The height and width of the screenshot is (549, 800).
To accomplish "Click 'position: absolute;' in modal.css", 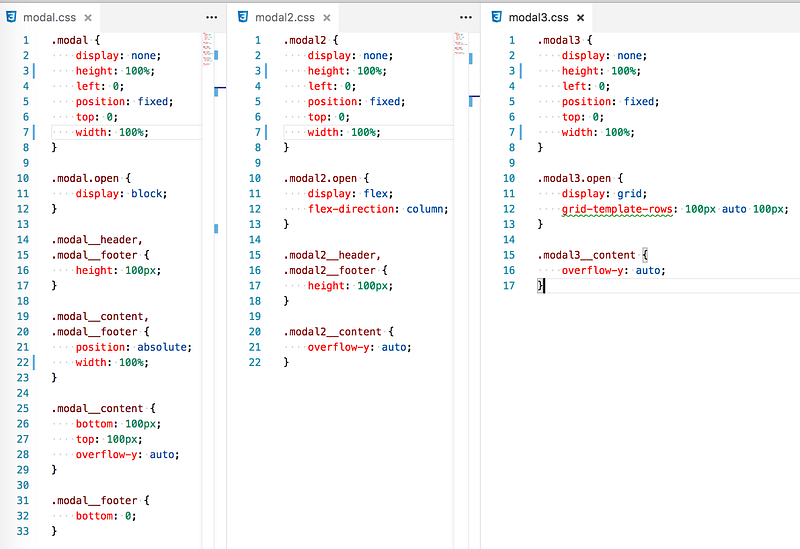I will 134,347.
